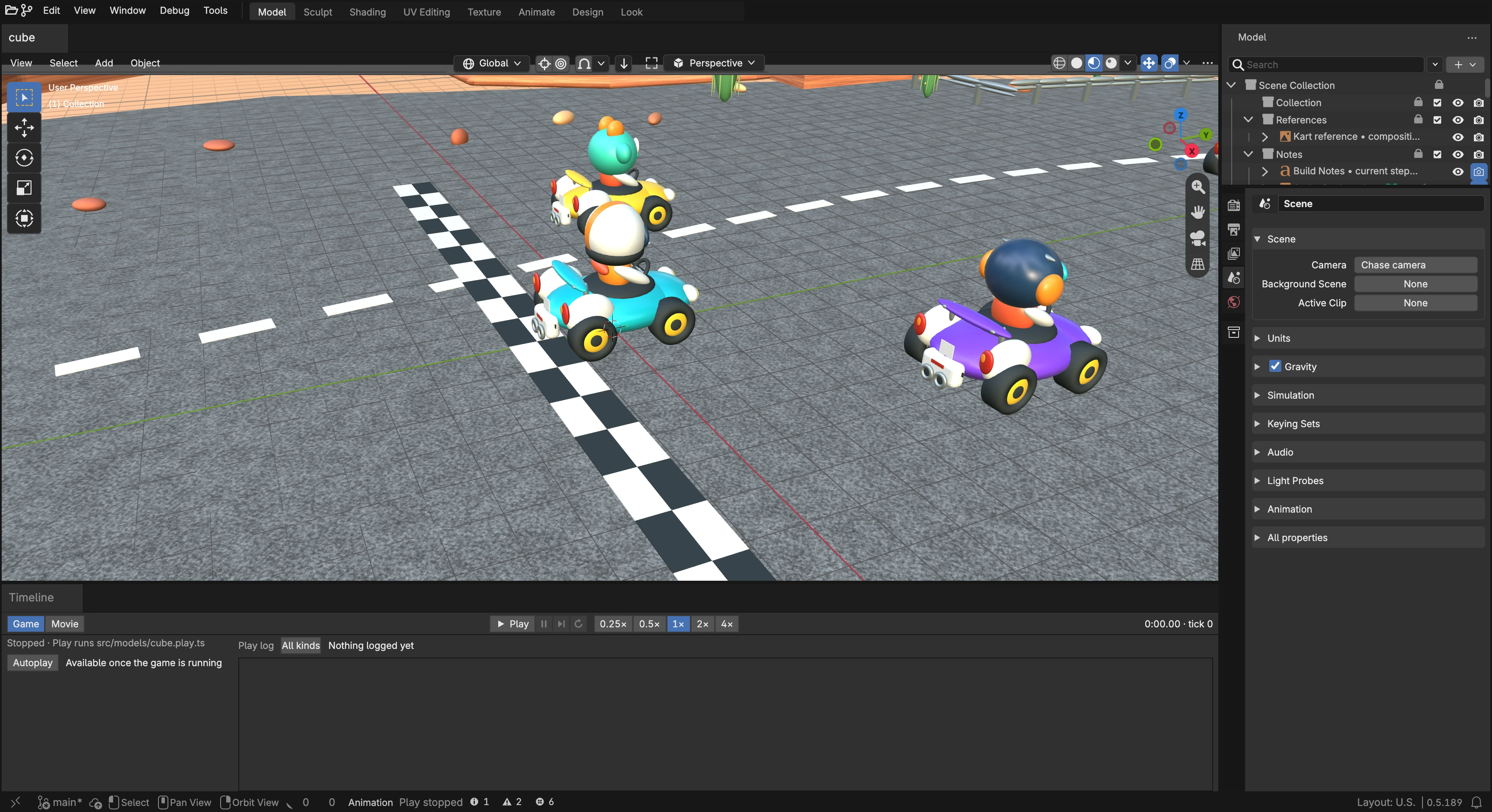Click the Autoplay button
1492x812 pixels.
click(32, 663)
